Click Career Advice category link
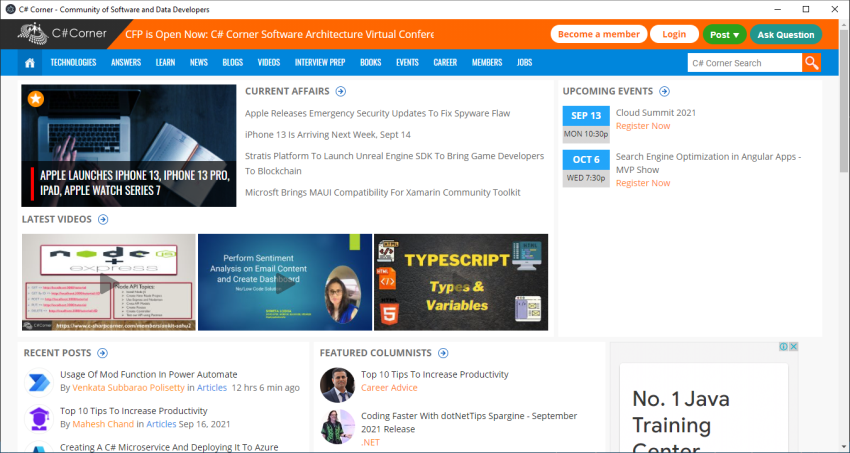The width and height of the screenshot is (850, 453). 389,388
